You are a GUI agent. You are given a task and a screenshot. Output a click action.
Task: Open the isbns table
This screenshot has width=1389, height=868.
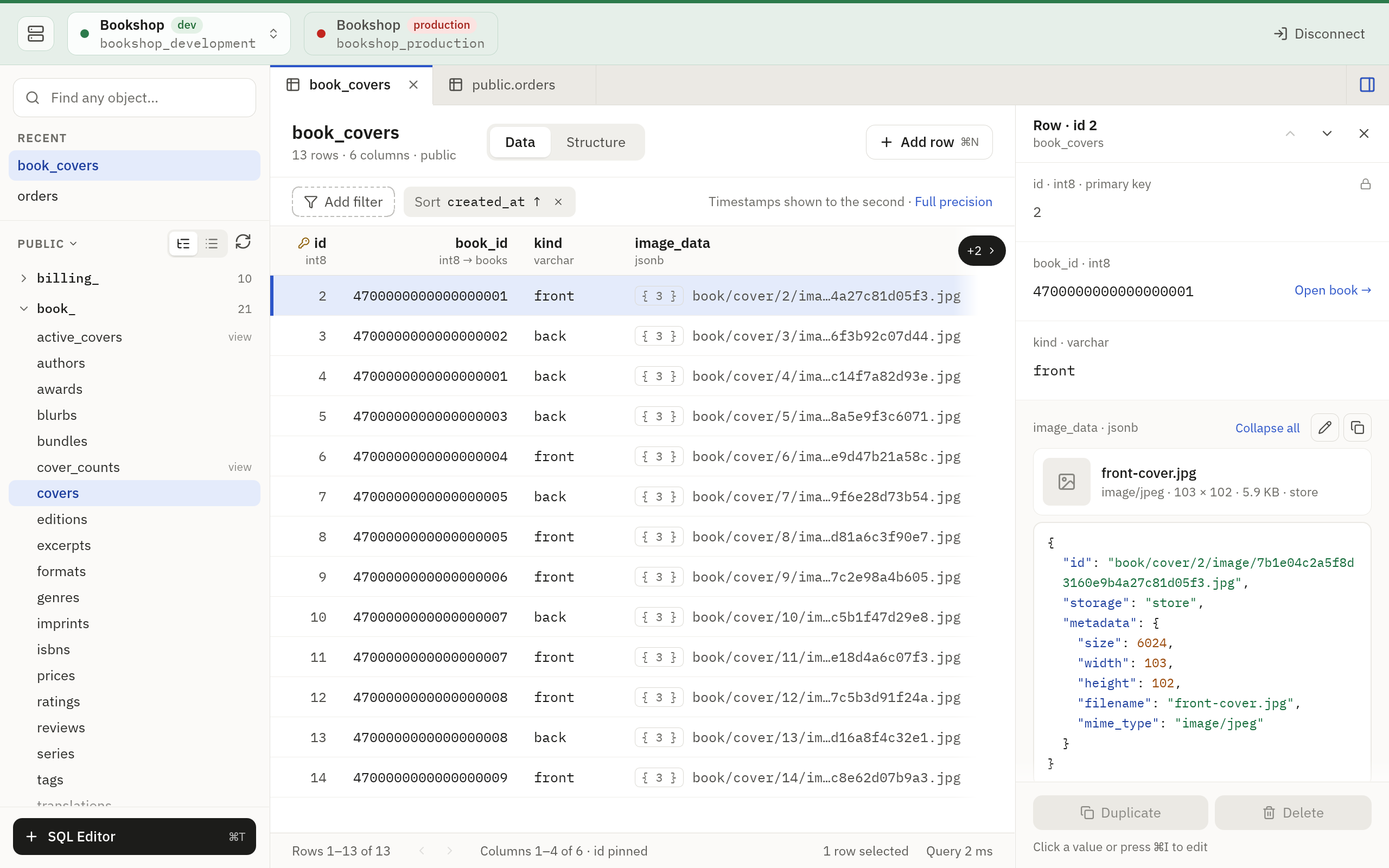135,650
